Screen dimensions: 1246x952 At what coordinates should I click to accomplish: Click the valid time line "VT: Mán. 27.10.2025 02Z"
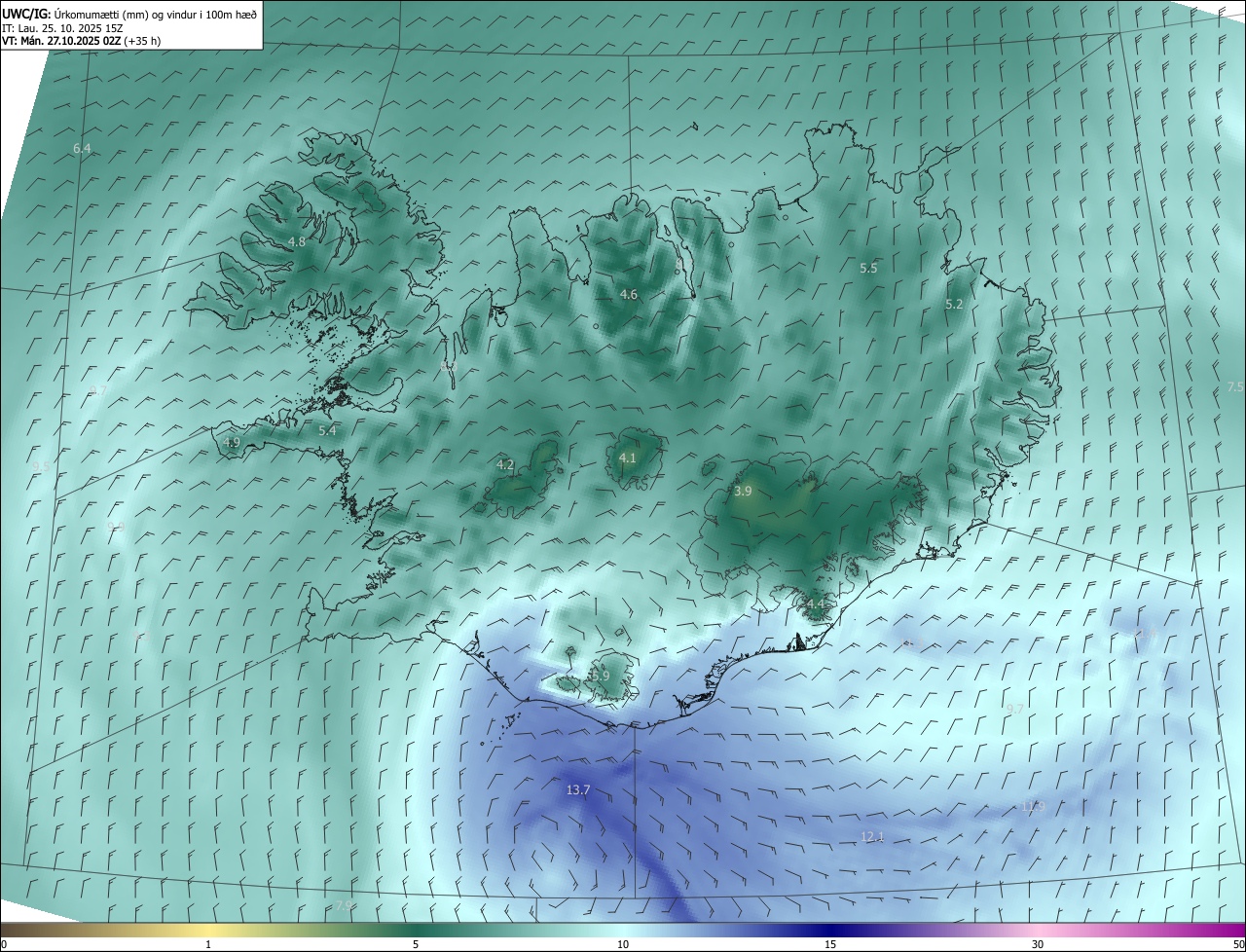[x=61, y=41]
